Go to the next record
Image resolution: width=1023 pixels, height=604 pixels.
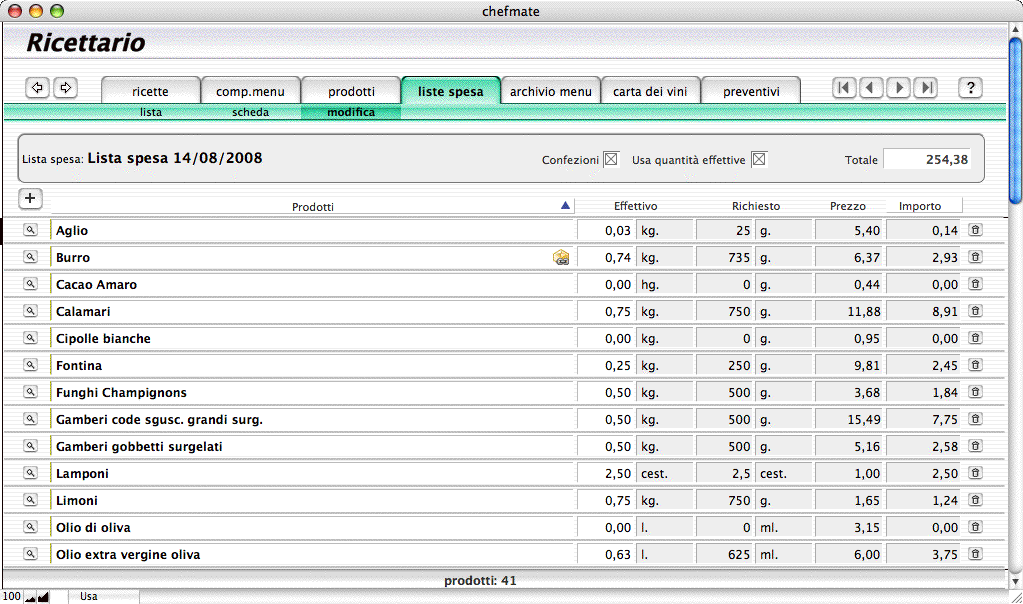point(898,87)
